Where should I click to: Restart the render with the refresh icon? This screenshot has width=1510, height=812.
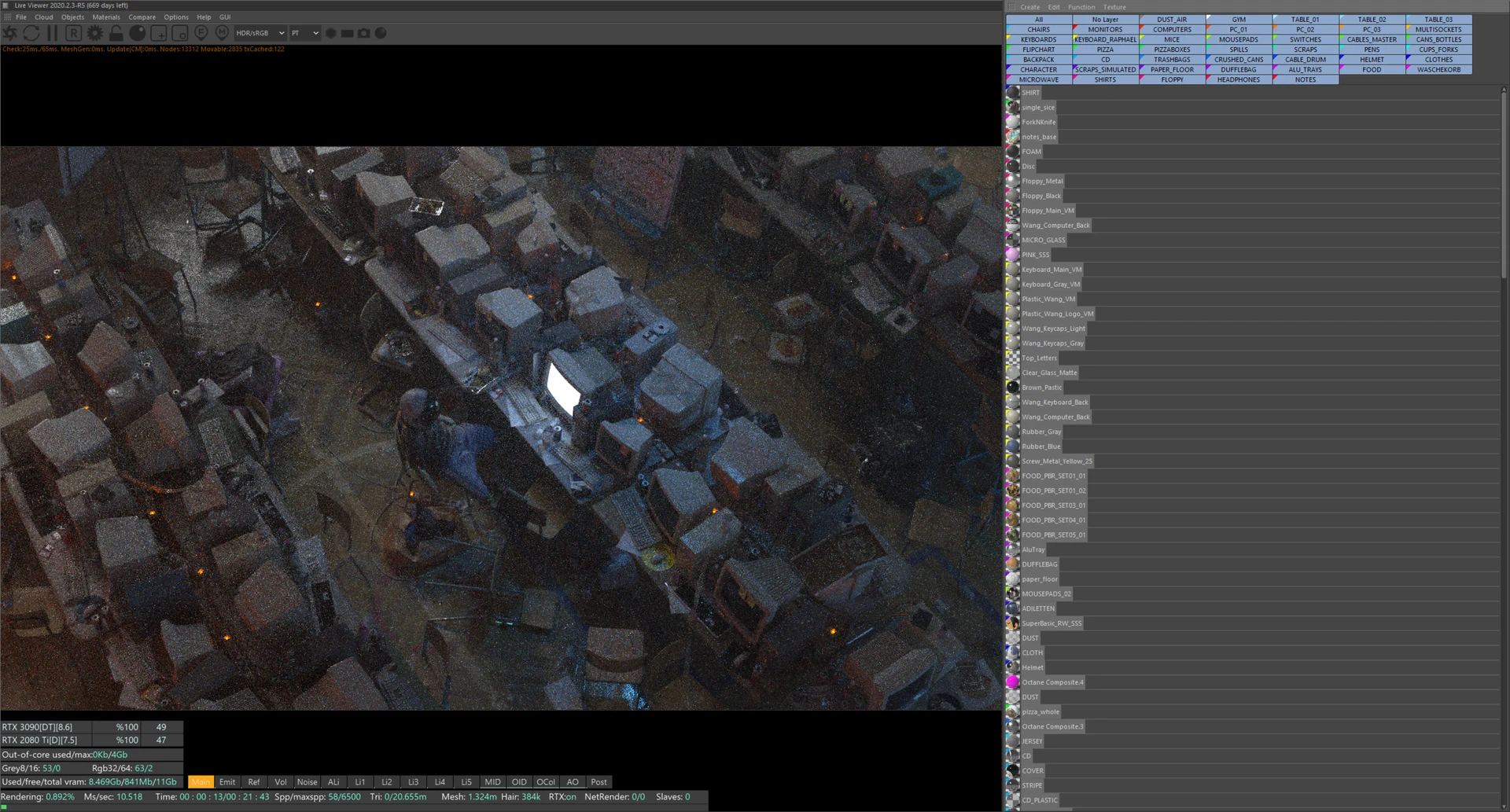pos(31,33)
